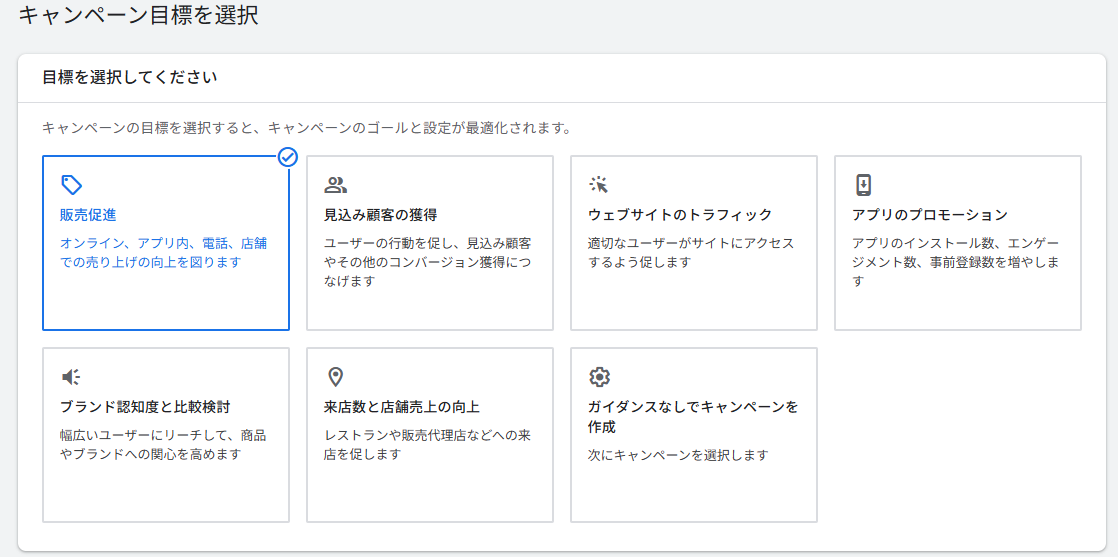Click the gear icon for ガイダンスなしでキャンペーンを作成
The image size is (1118, 557).
click(599, 377)
